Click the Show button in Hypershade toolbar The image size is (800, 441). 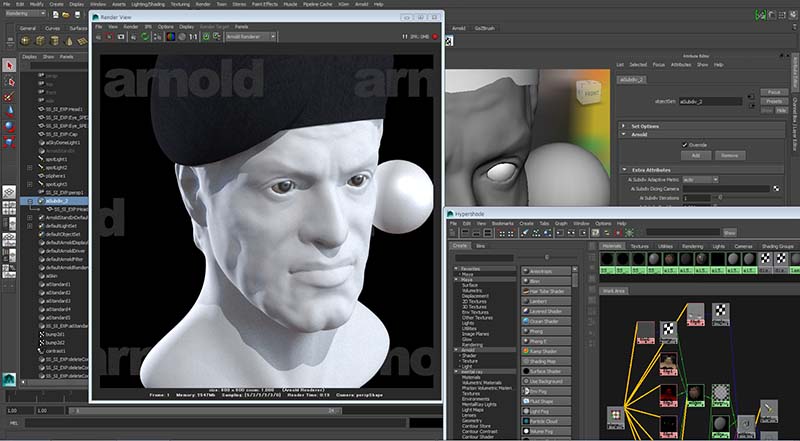(x=730, y=233)
